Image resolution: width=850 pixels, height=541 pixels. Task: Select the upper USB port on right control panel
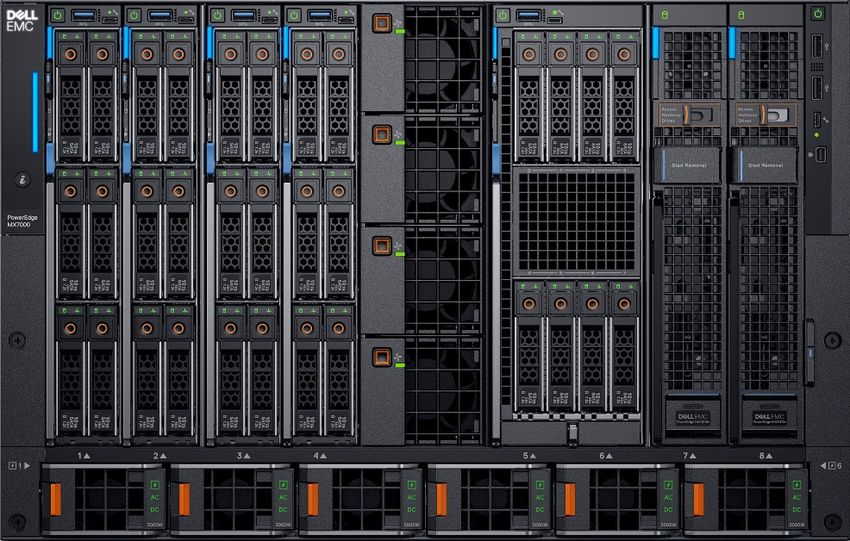(817, 46)
